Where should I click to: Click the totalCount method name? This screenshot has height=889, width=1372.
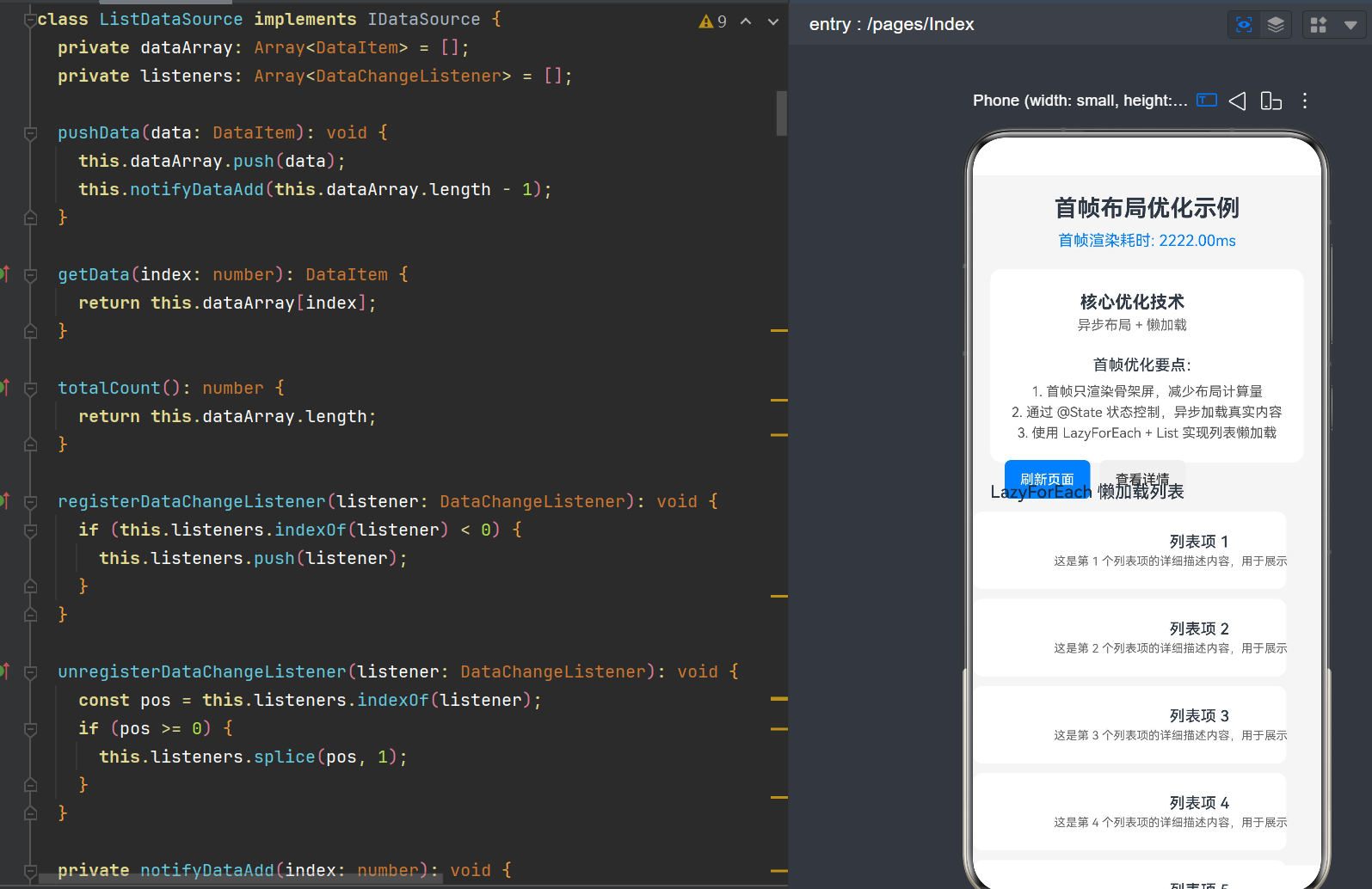pos(109,389)
